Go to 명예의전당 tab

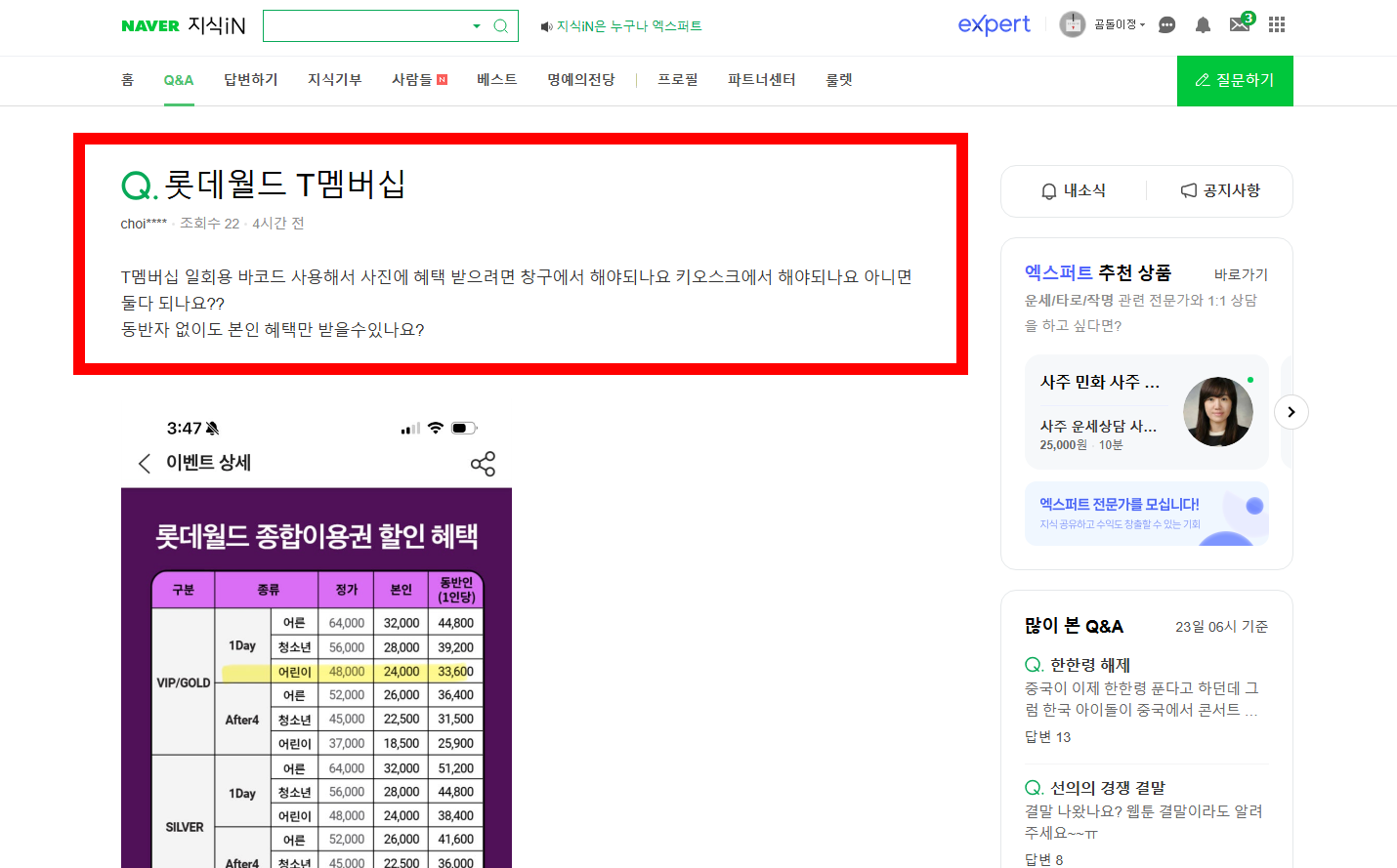tap(581, 80)
